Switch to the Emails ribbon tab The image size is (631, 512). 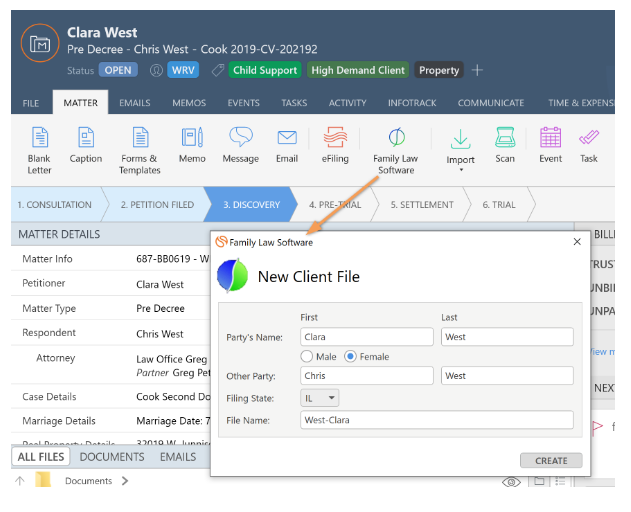tap(135, 103)
